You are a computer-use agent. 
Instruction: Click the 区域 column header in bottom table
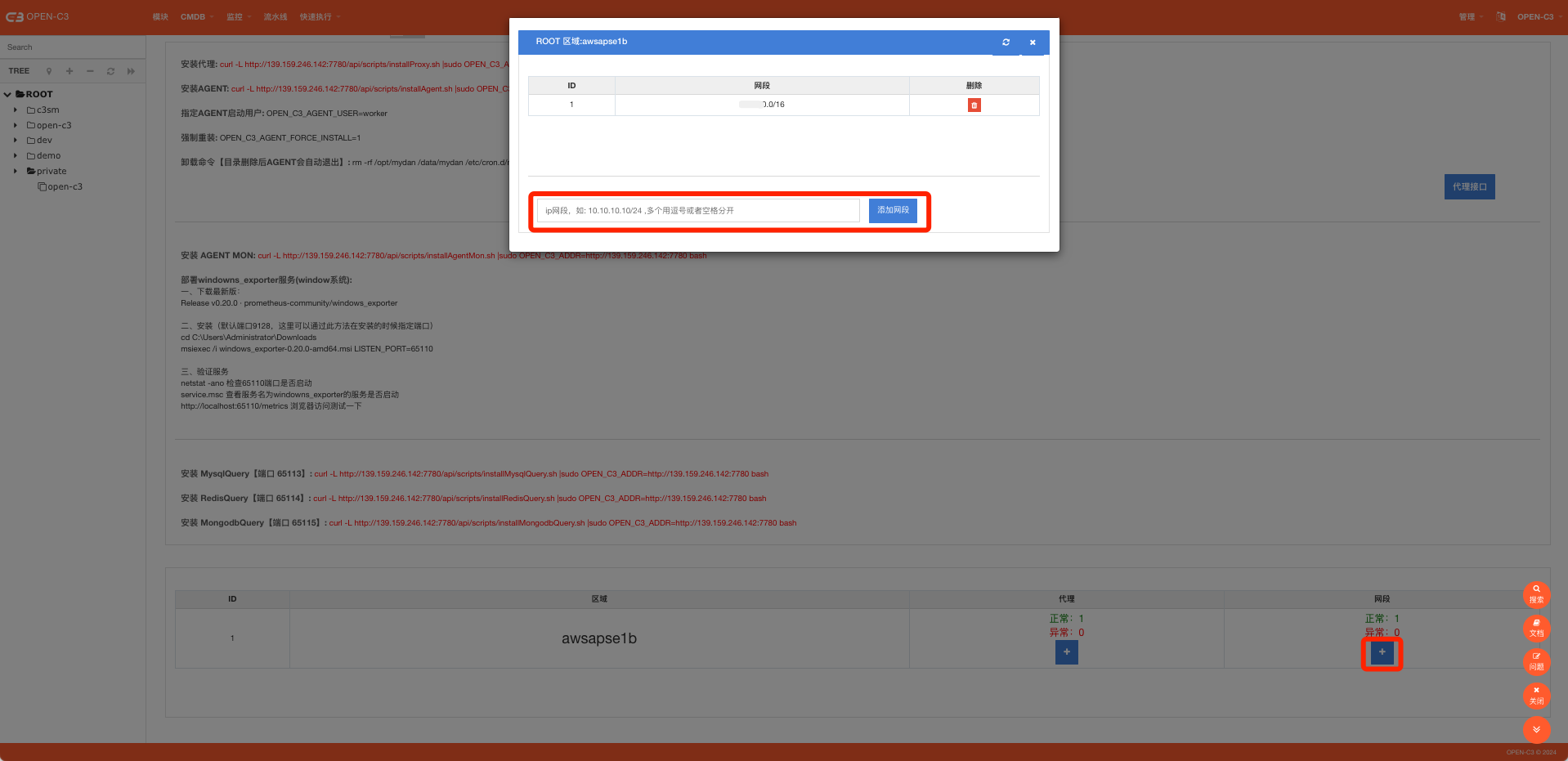(599, 599)
